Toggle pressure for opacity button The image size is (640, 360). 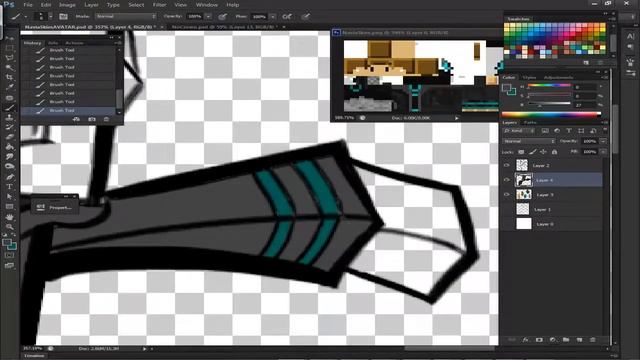pyautogui.click(x=222, y=16)
